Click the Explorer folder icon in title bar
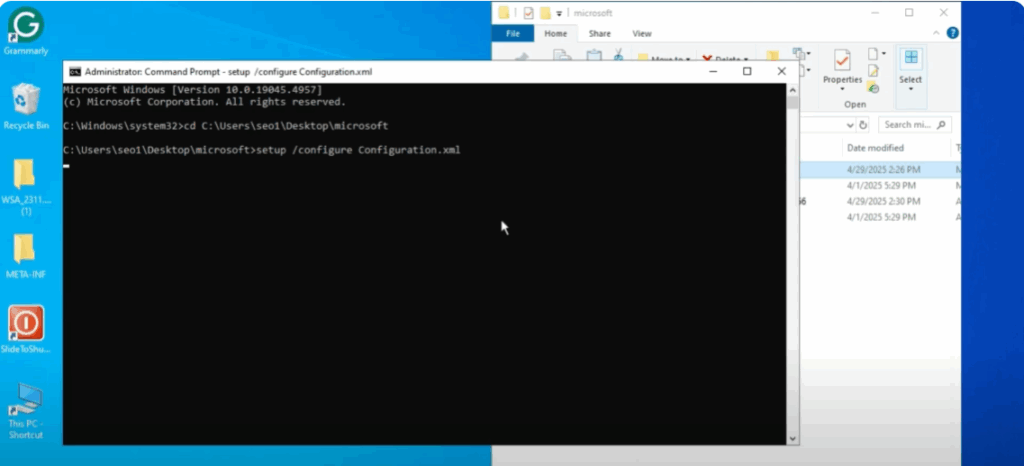 [x=504, y=13]
